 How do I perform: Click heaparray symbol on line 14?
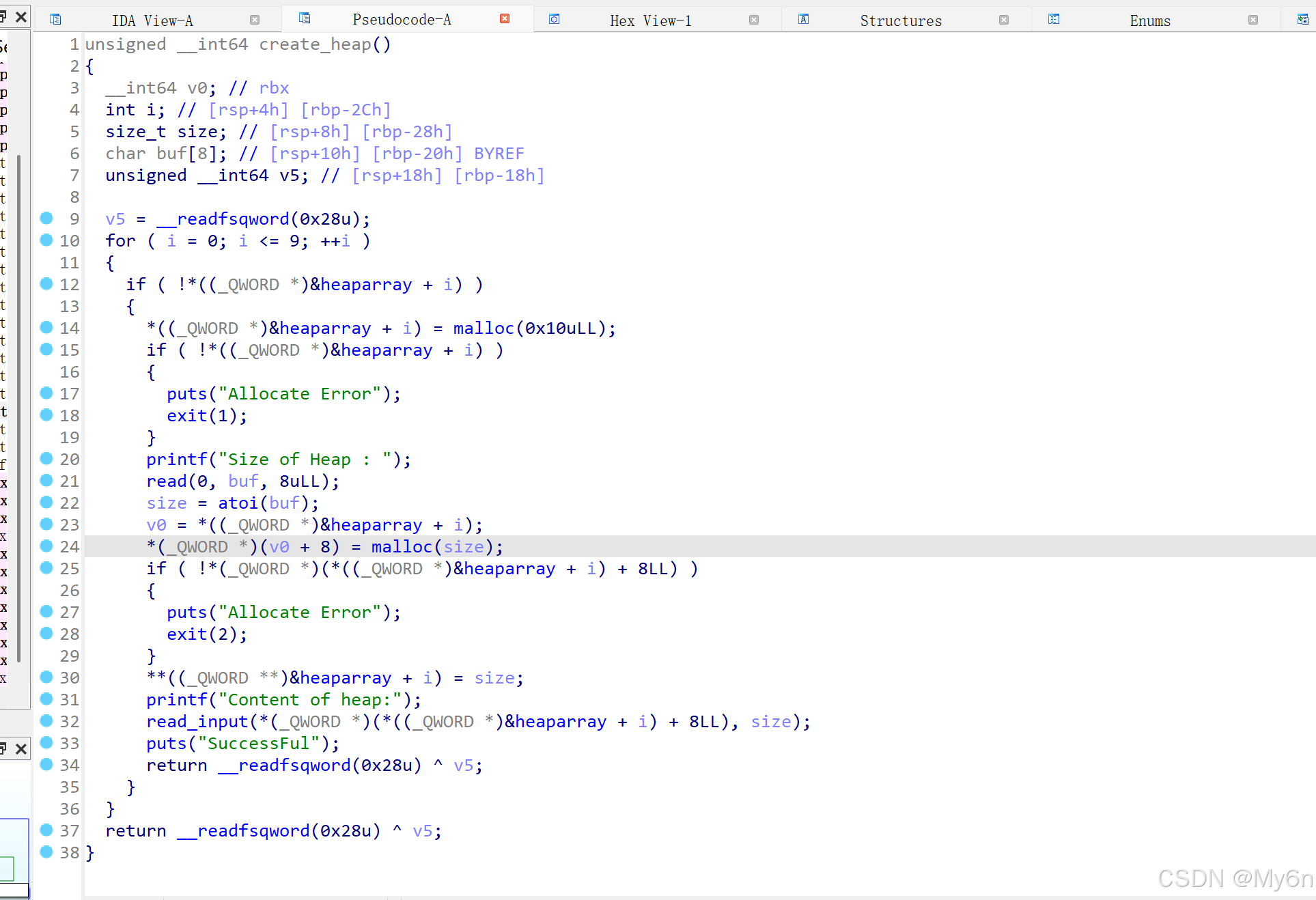click(325, 328)
